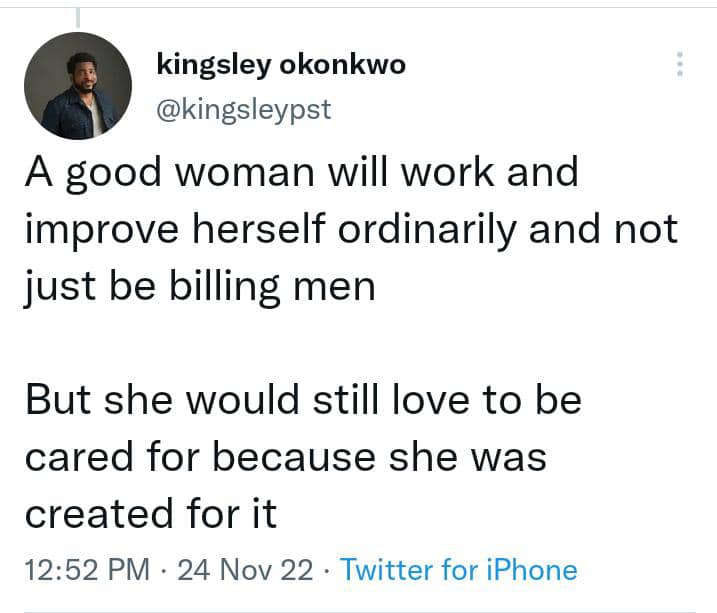Image resolution: width=717 pixels, height=613 pixels.
Task: Open the three-dot more options menu
Action: coord(680,64)
